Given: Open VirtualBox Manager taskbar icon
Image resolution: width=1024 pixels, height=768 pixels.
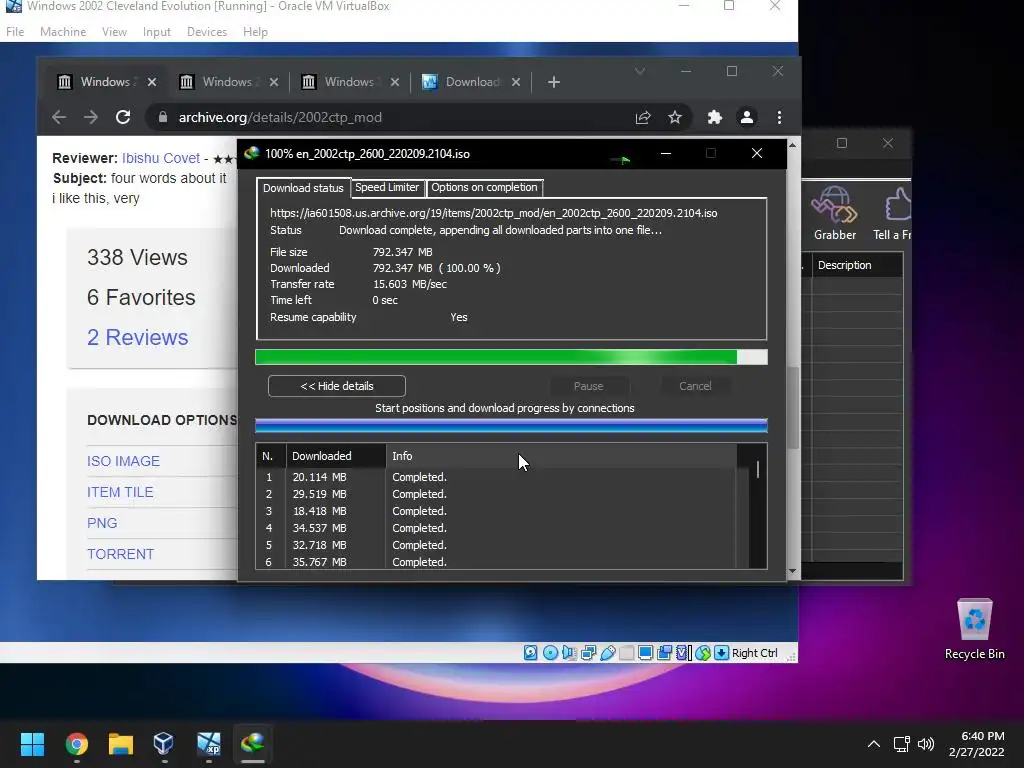Looking at the screenshot, I should coord(164,743).
